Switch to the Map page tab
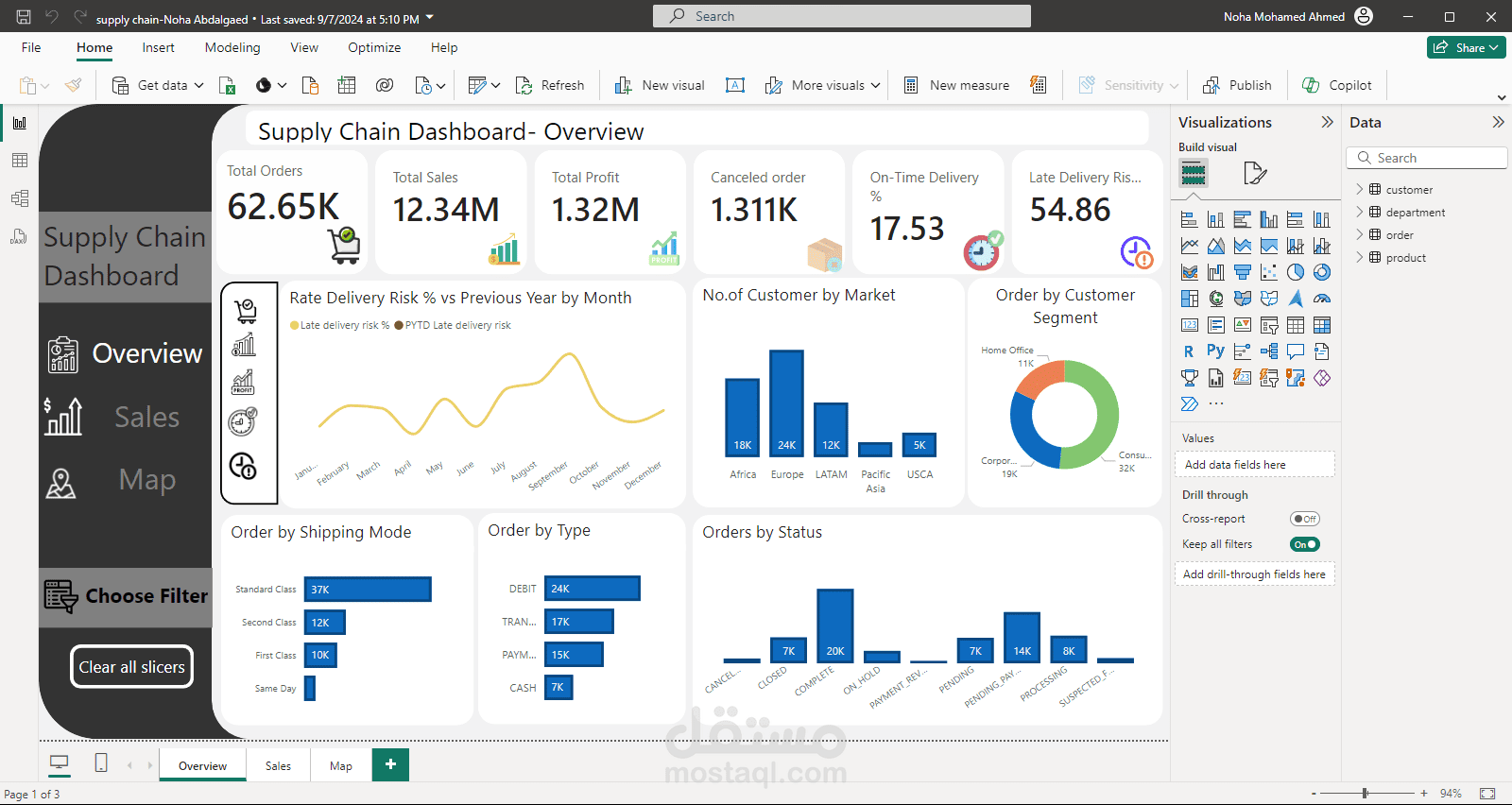1512x805 pixels. point(341,765)
